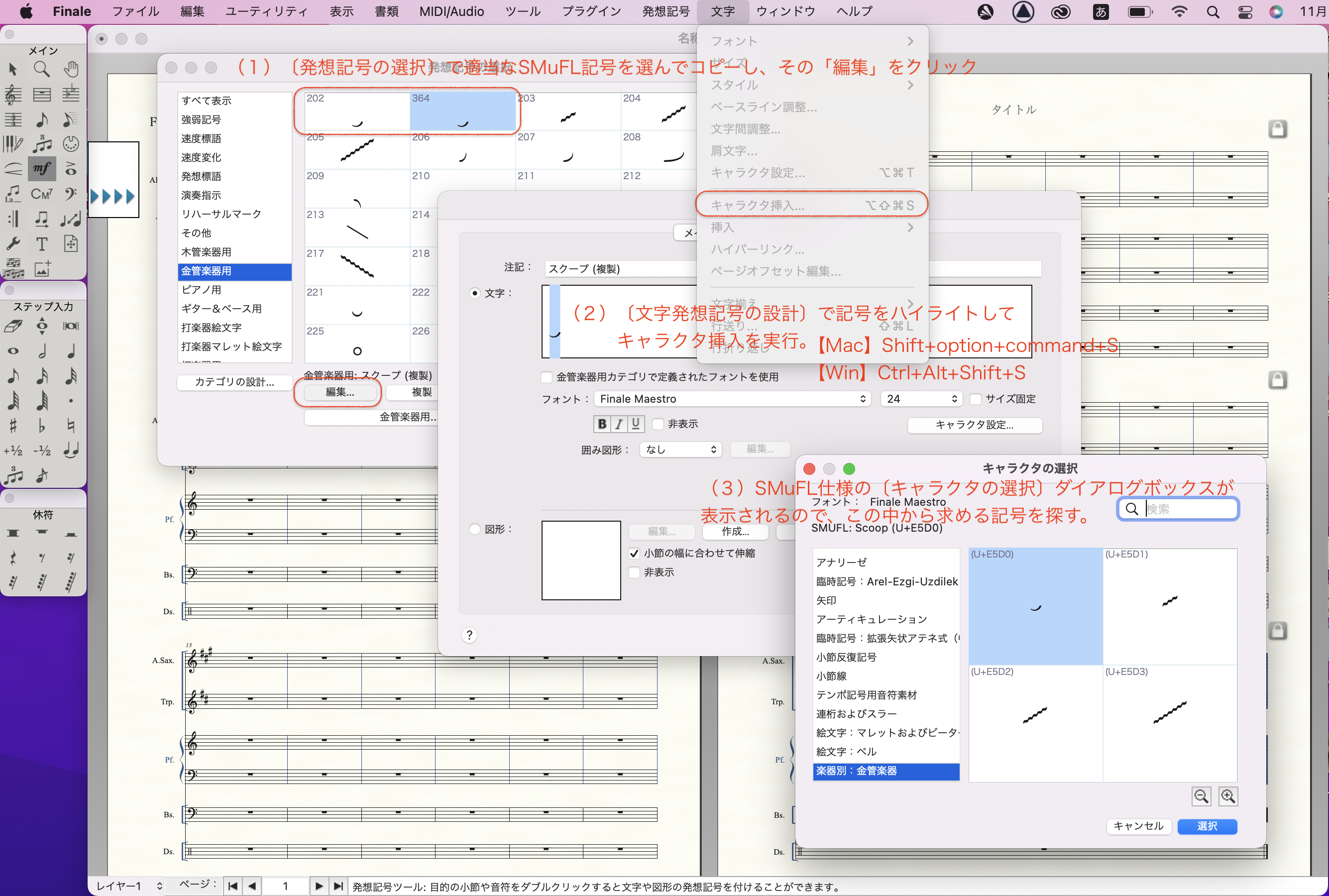Click the キャンセル button
Image resolution: width=1329 pixels, height=896 pixels.
pos(1138,826)
